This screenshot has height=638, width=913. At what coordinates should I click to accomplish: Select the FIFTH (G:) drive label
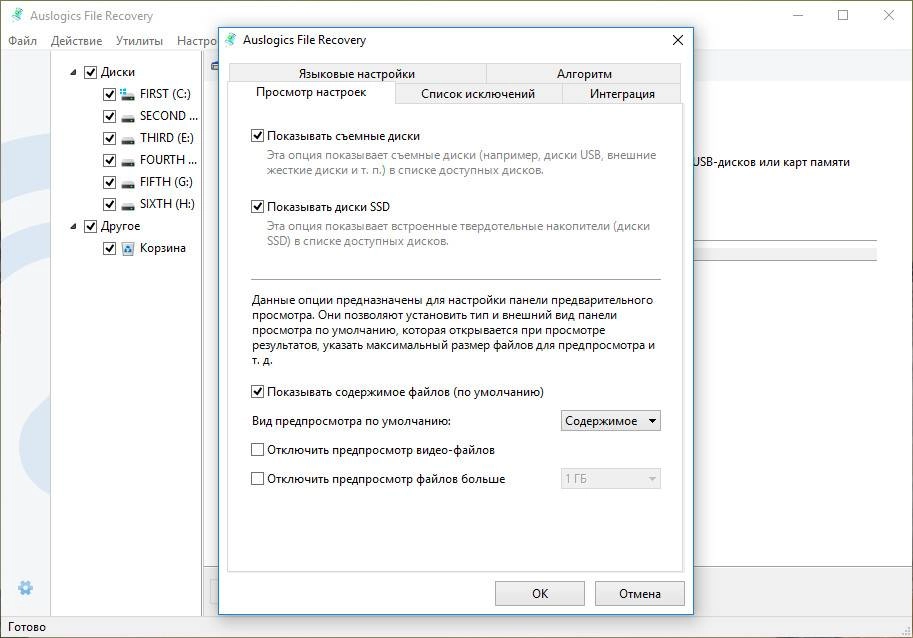coord(166,182)
